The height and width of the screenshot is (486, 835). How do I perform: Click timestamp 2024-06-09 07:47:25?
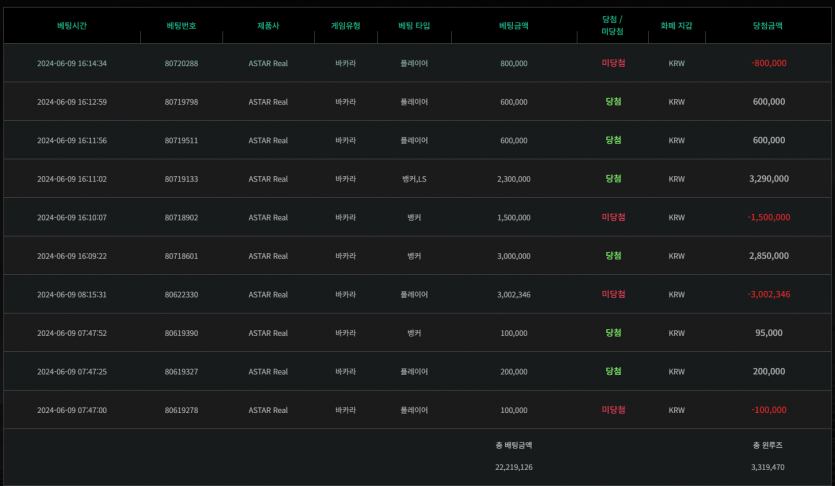pyautogui.click(x=72, y=372)
